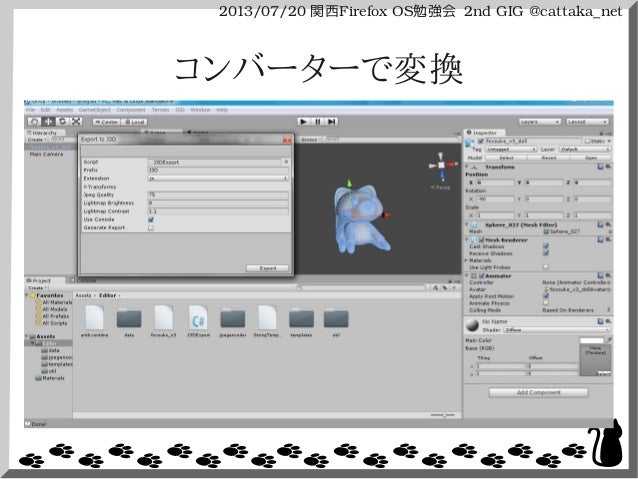Click the Export button

click(267, 268)
